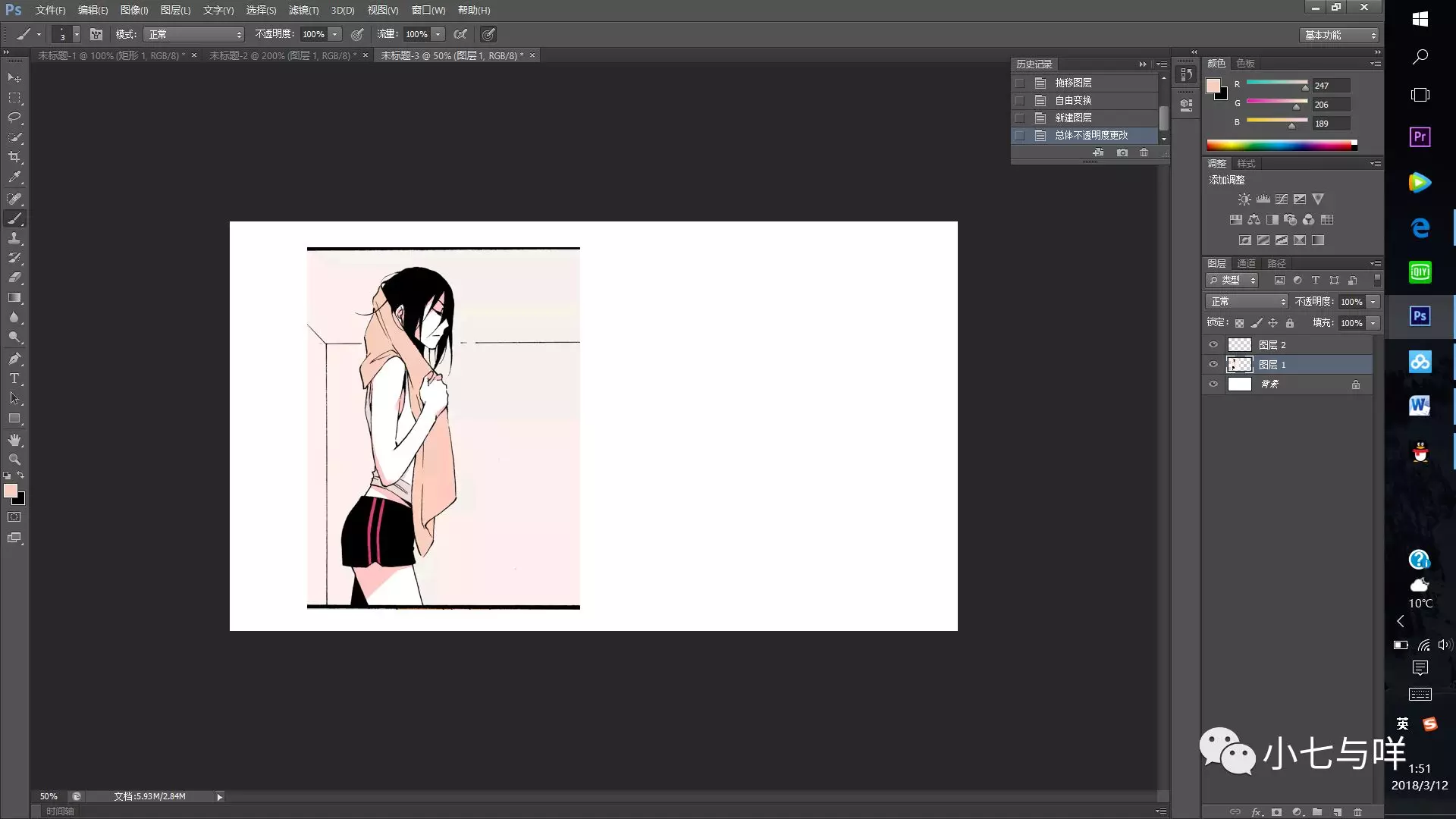Viewport: 1456px width, 819px height.
Task: Select layer 图层 2
Action: pos(1288,345)
